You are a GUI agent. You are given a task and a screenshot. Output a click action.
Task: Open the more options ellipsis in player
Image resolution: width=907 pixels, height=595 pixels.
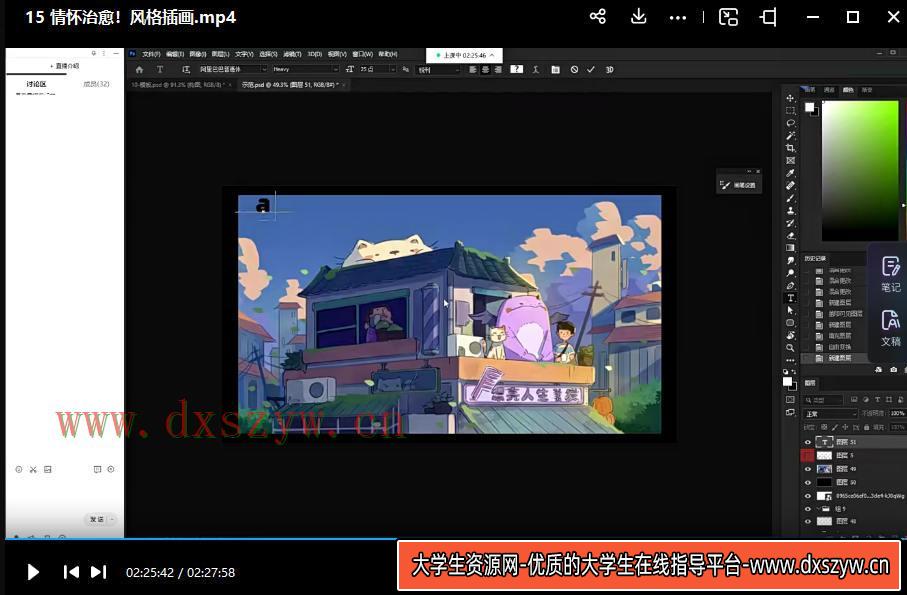[677, 18]
